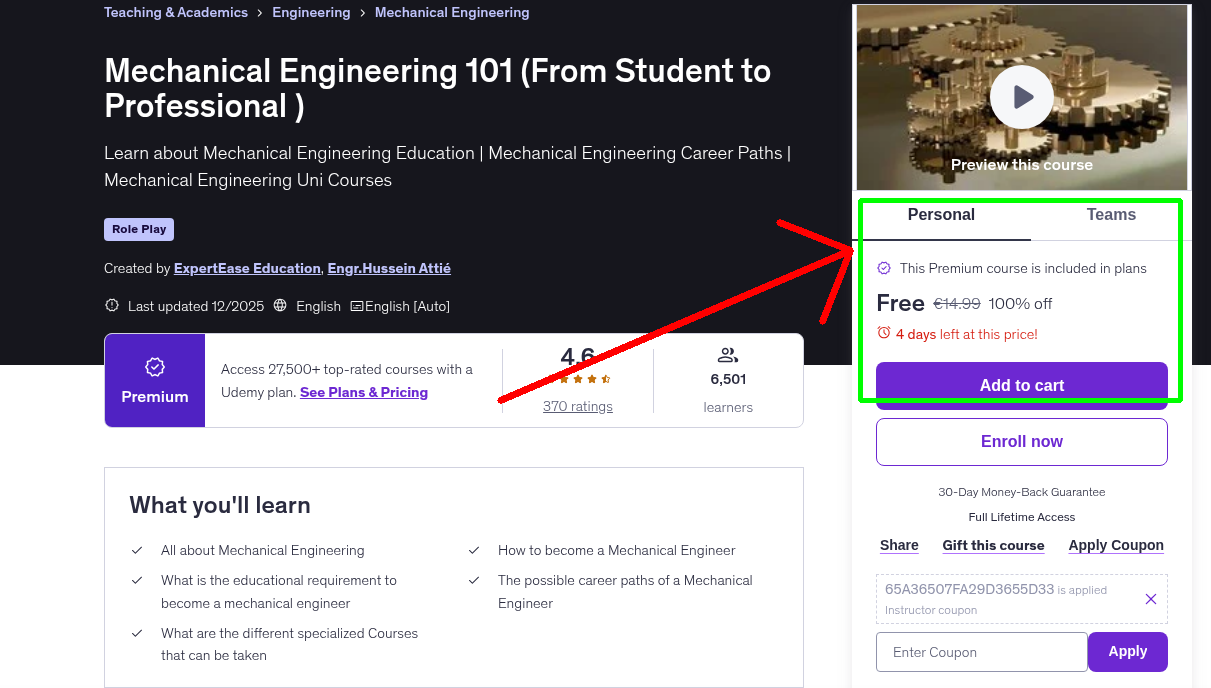The width and height of the screenshot is (1211, 688).
Task: Click the red alarm icon beside price deadline
Action: pyautogui.click(x=884, y=334)
